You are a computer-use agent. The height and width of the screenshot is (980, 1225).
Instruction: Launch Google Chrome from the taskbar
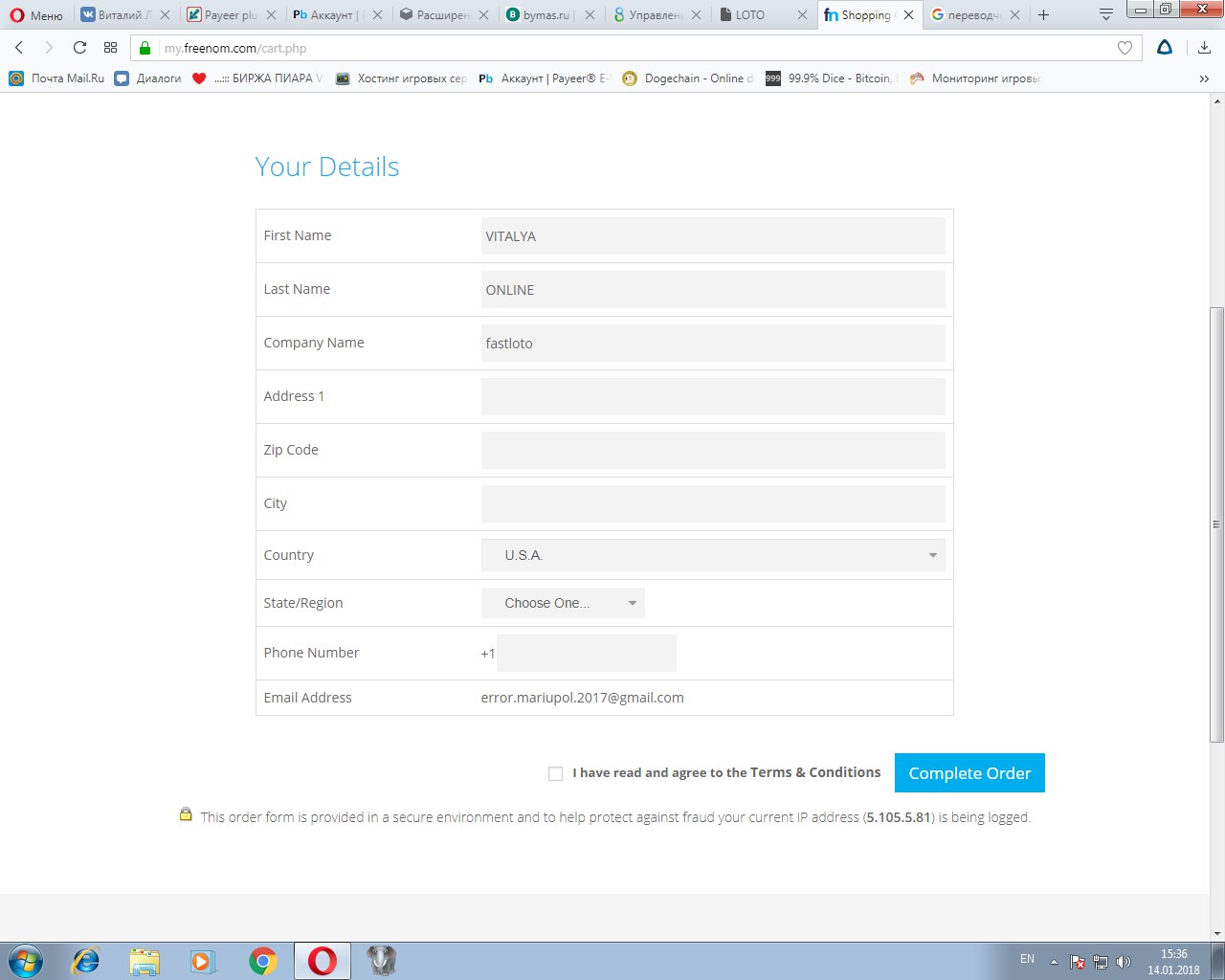(262, 961)
